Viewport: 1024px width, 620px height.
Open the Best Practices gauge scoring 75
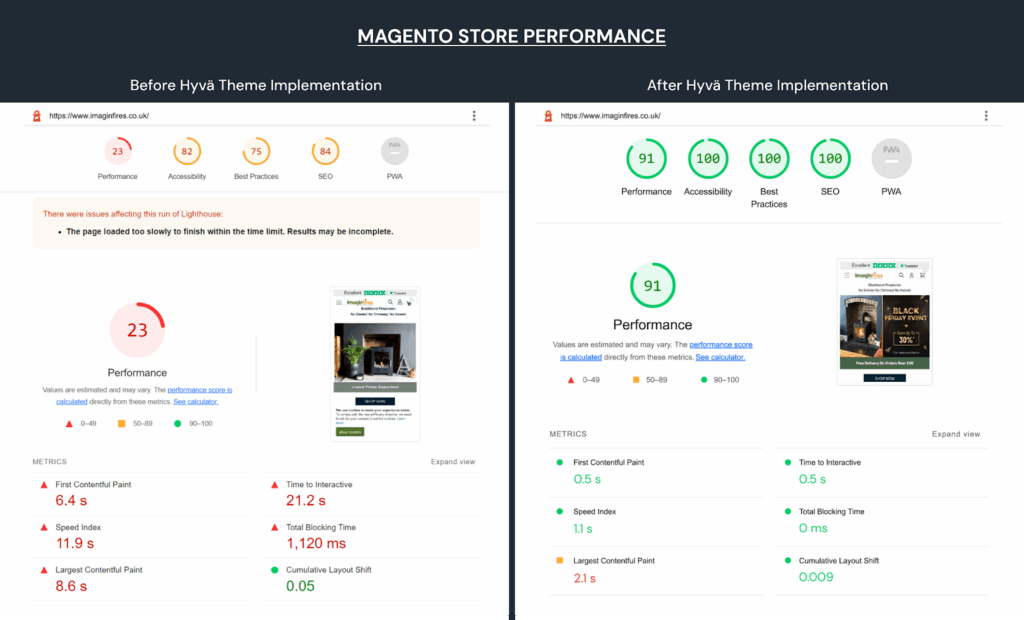[256, 152]
